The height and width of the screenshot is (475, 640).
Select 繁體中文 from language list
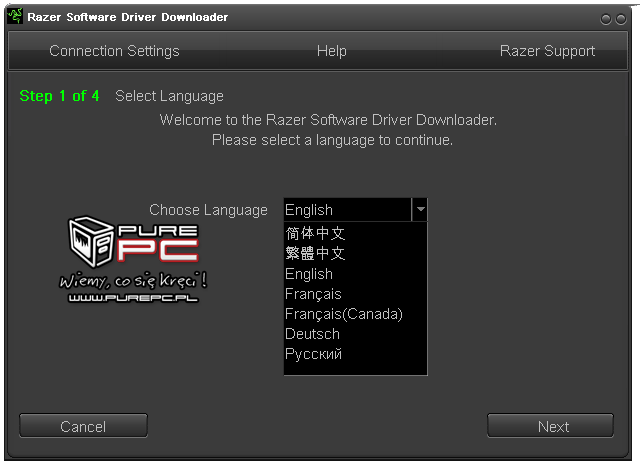coord(355,253)
